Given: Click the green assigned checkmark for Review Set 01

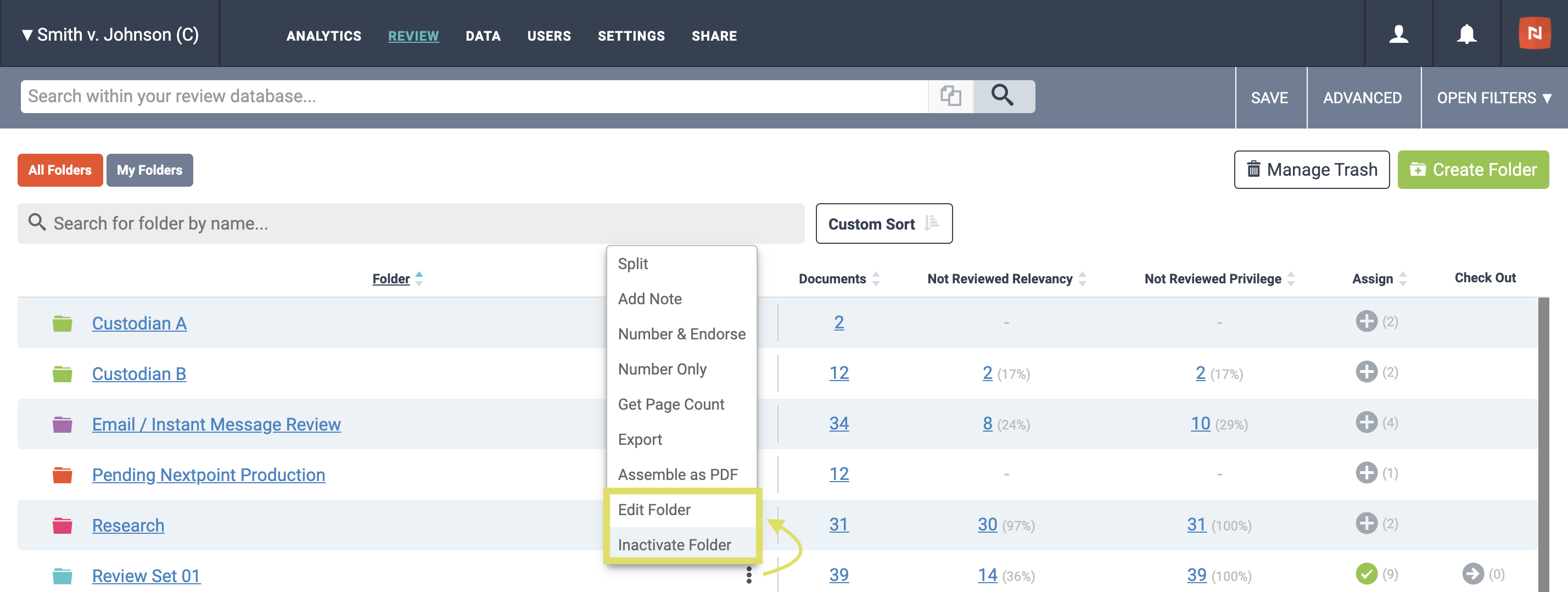Looking at the screenshot, I should tap(1366, 574).
